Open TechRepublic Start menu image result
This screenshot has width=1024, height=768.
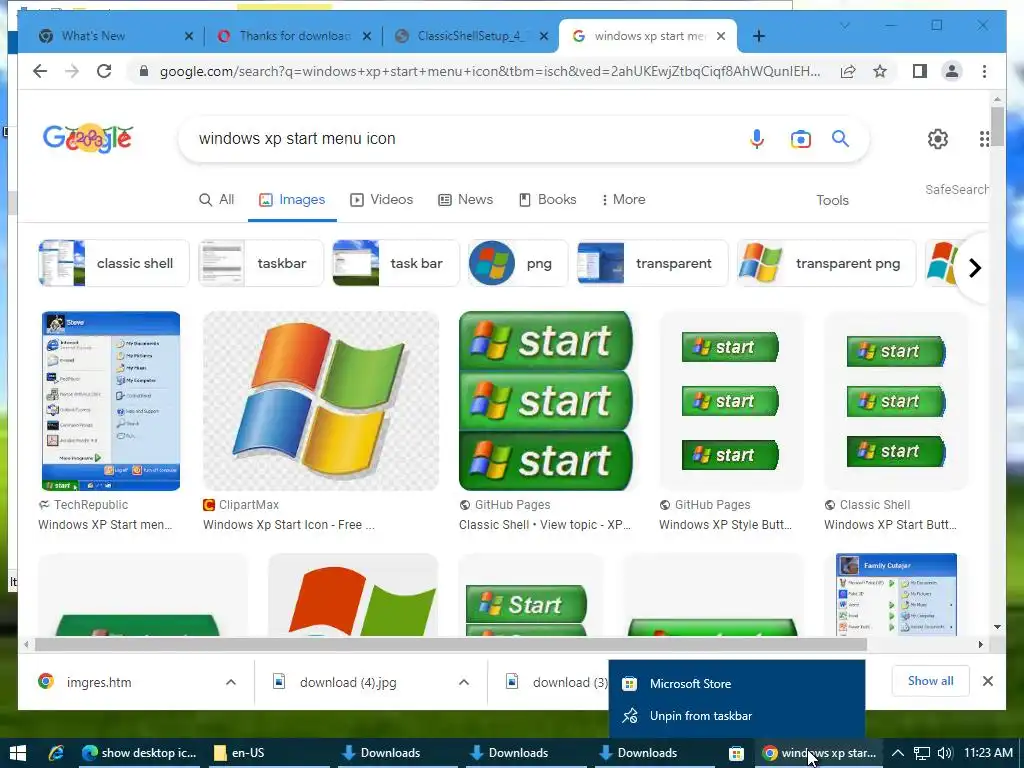click(x=110, y=400)
